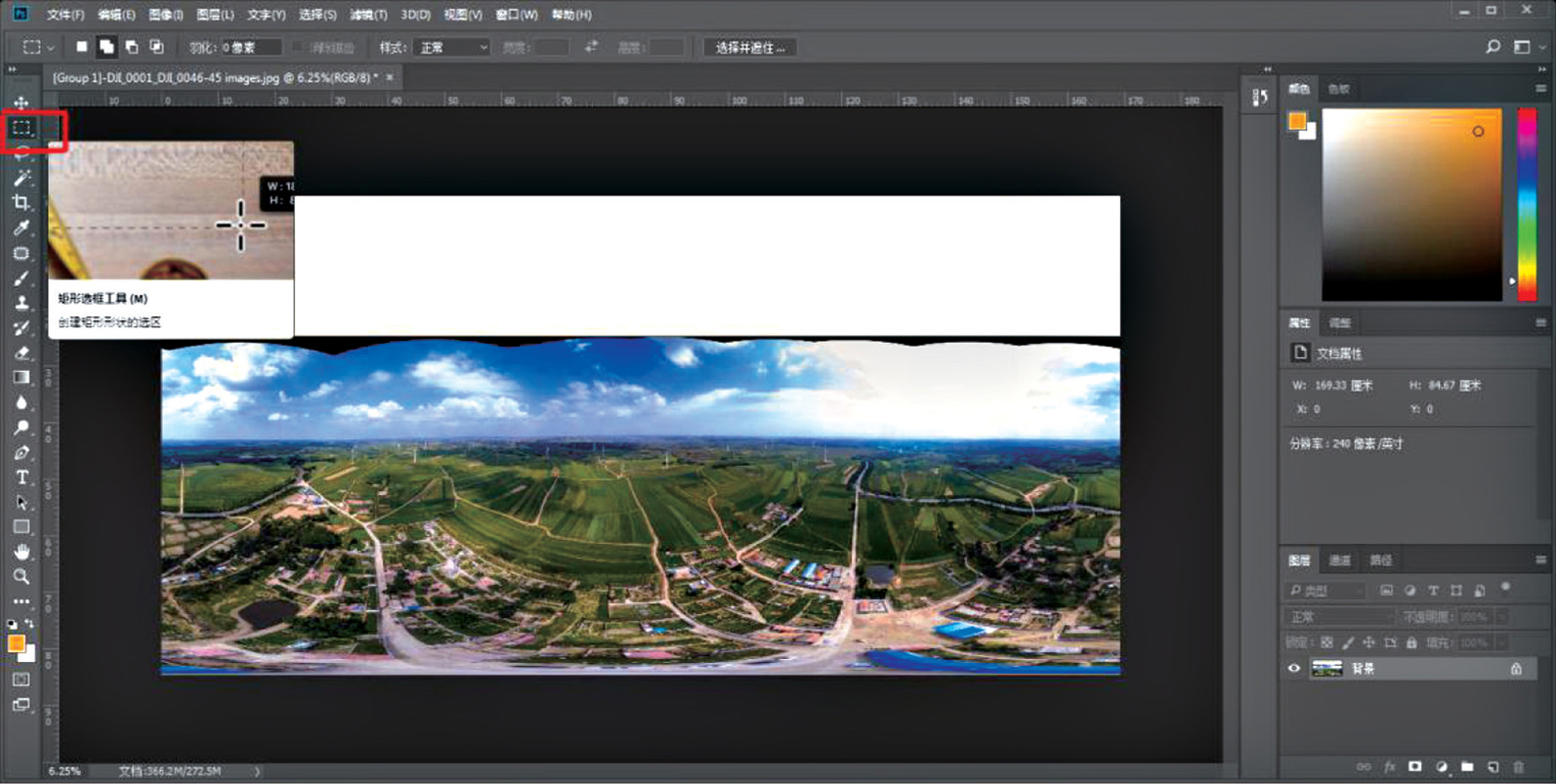Select the Hand tool
The image size is (1556, 784).
click(x=21, y=552)
